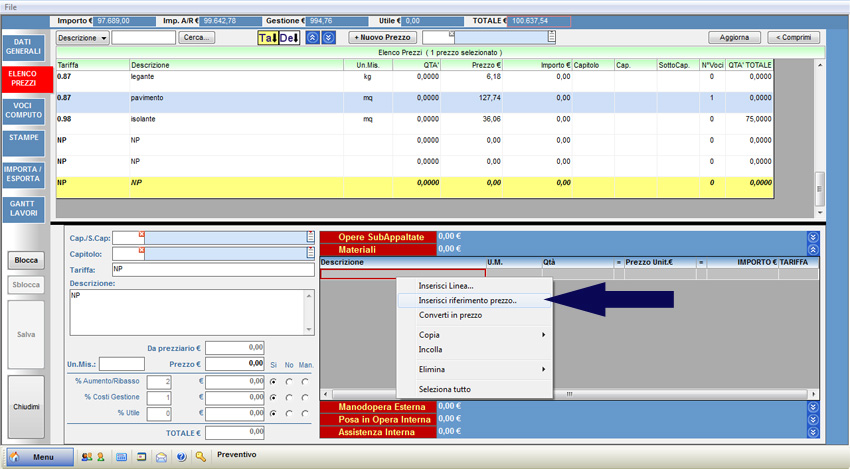The height and width of the screenshot is (469, 850).
Task: Open the Descrizione search filter dropdown
Action: pyautogui.click(x=82, y=38)
